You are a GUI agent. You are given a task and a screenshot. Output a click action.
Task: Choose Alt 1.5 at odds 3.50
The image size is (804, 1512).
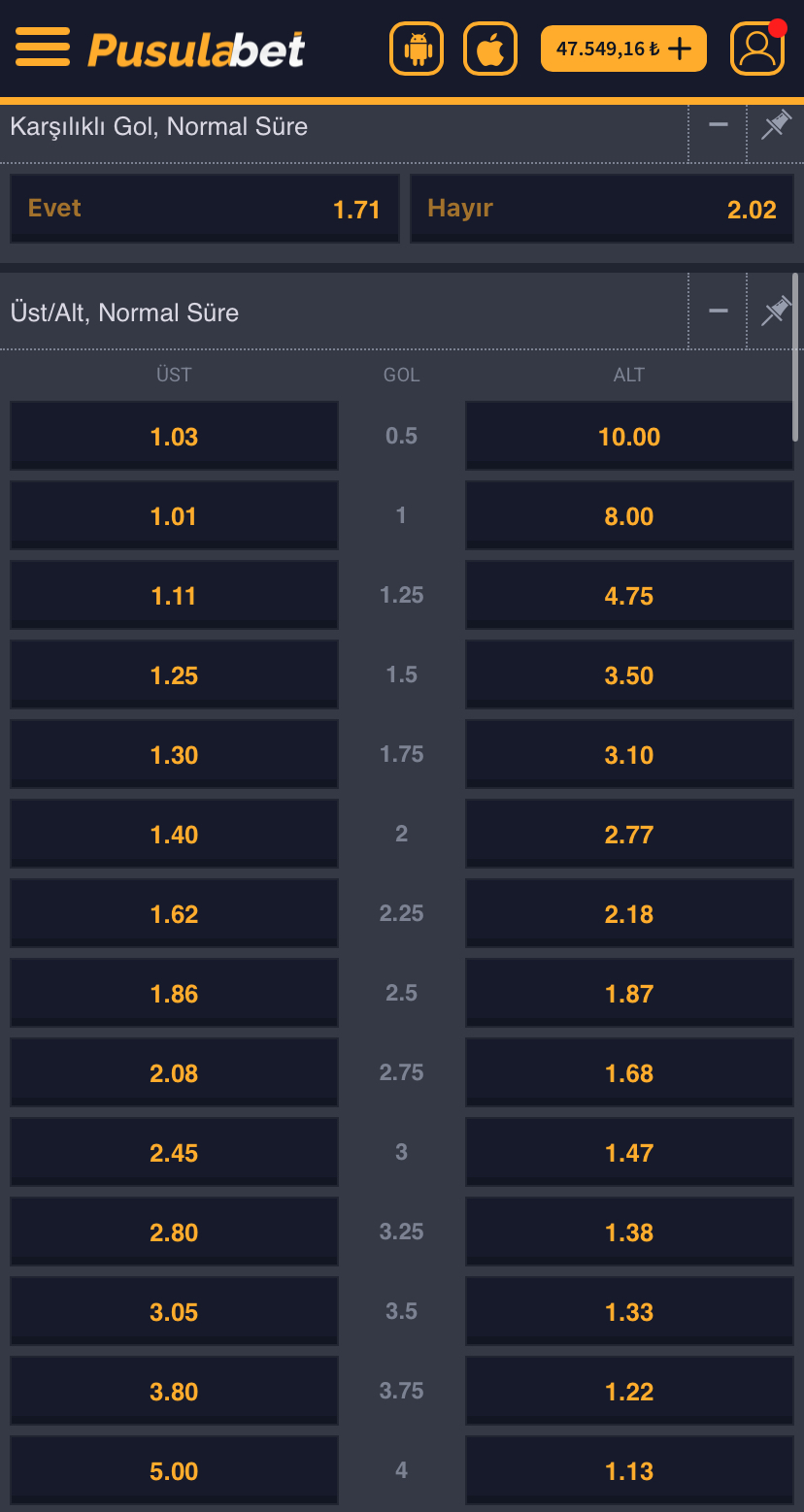click(629, 675)
